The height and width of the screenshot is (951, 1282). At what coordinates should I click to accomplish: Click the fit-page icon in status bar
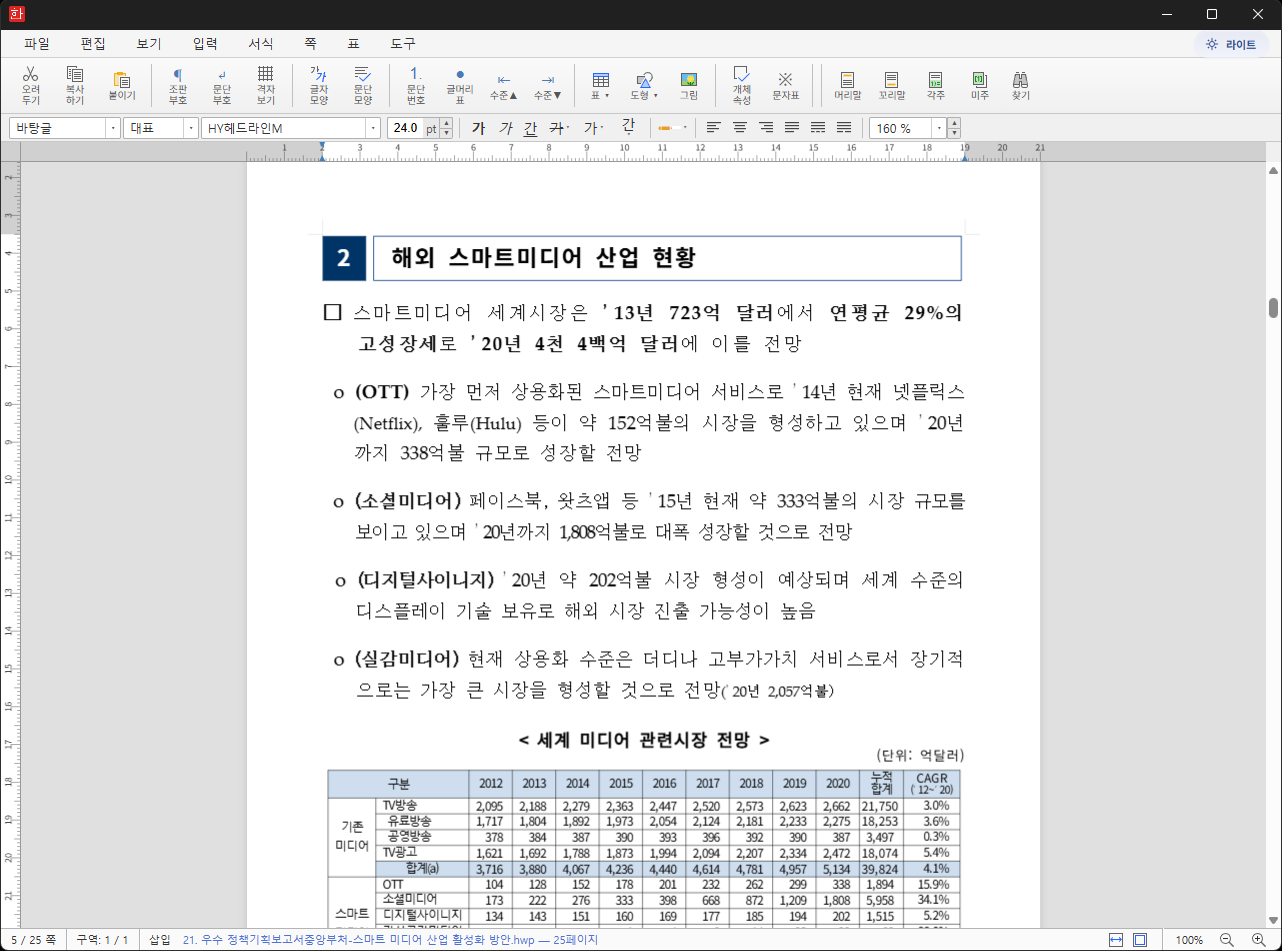pyautogui.click(x=1140, y=940)
